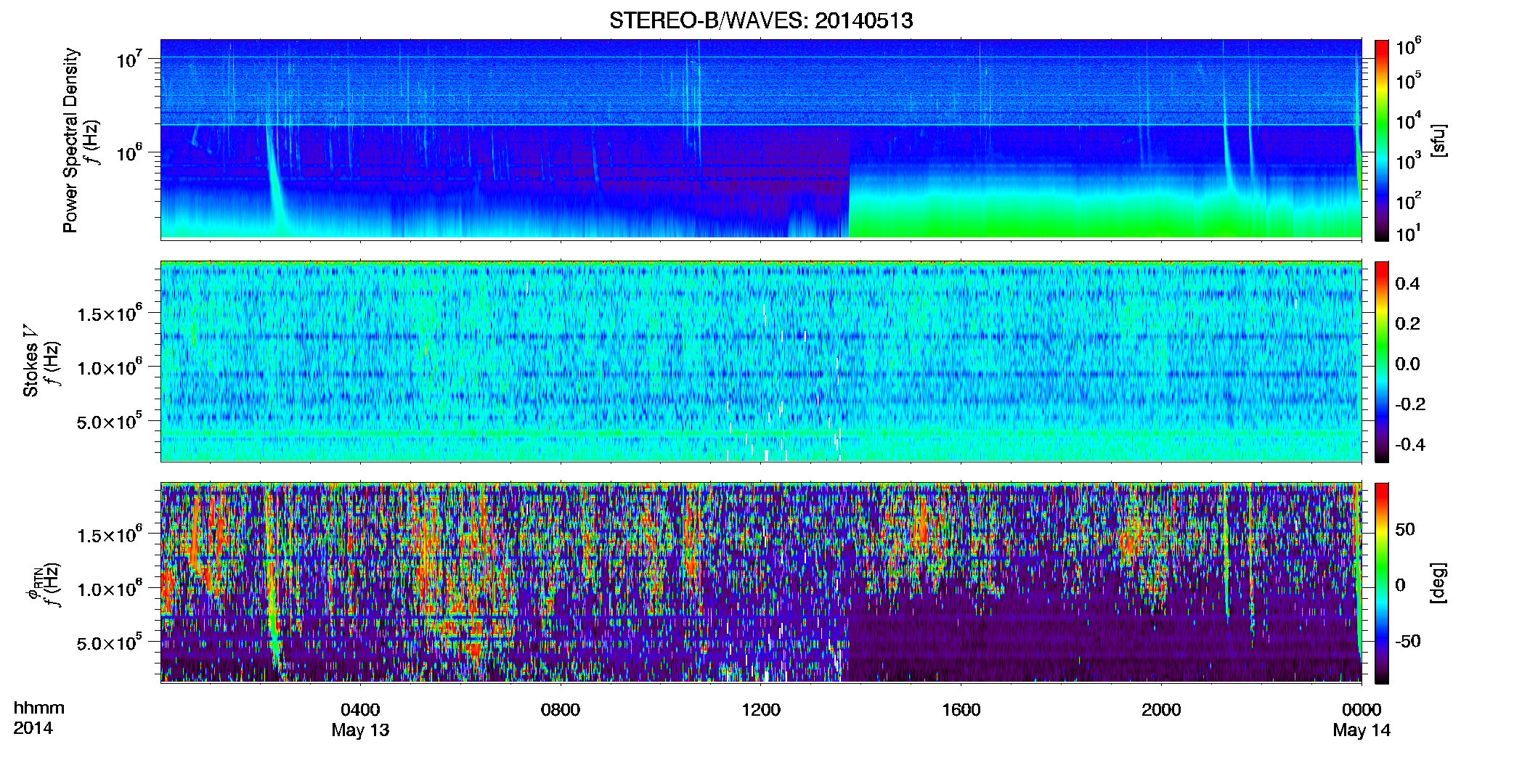Click the 0.2 value on Stokes color scale
The width and height of the screenshot is (1522, 784).
pos(1408,324)
